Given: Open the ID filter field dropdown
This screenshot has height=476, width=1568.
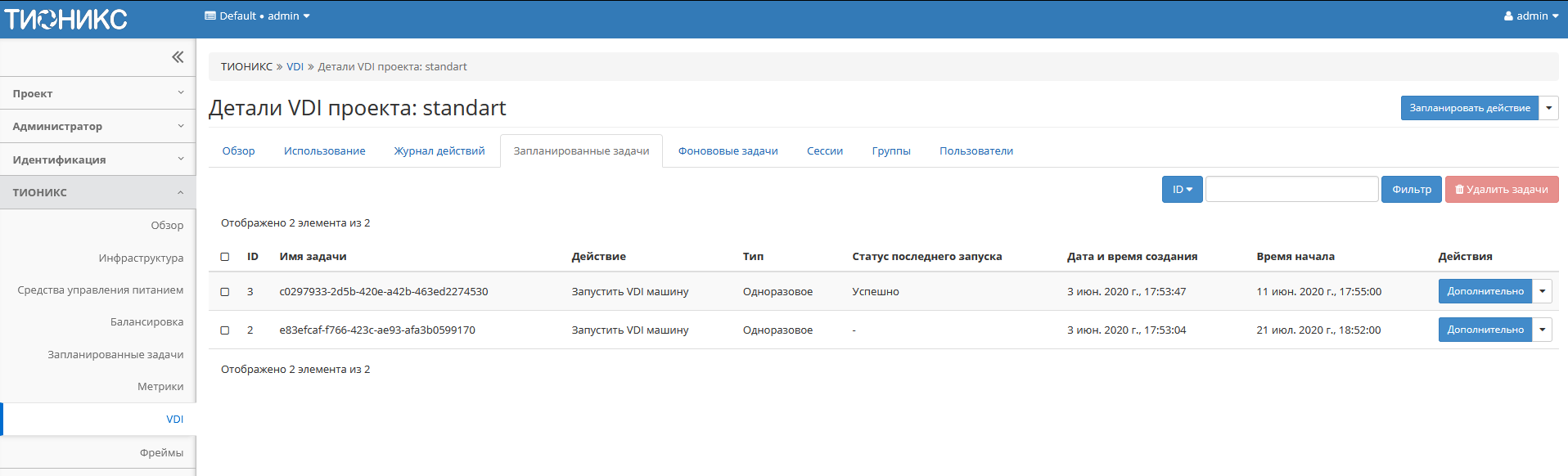Looking at the screenshot, I should pos(1182,190).
